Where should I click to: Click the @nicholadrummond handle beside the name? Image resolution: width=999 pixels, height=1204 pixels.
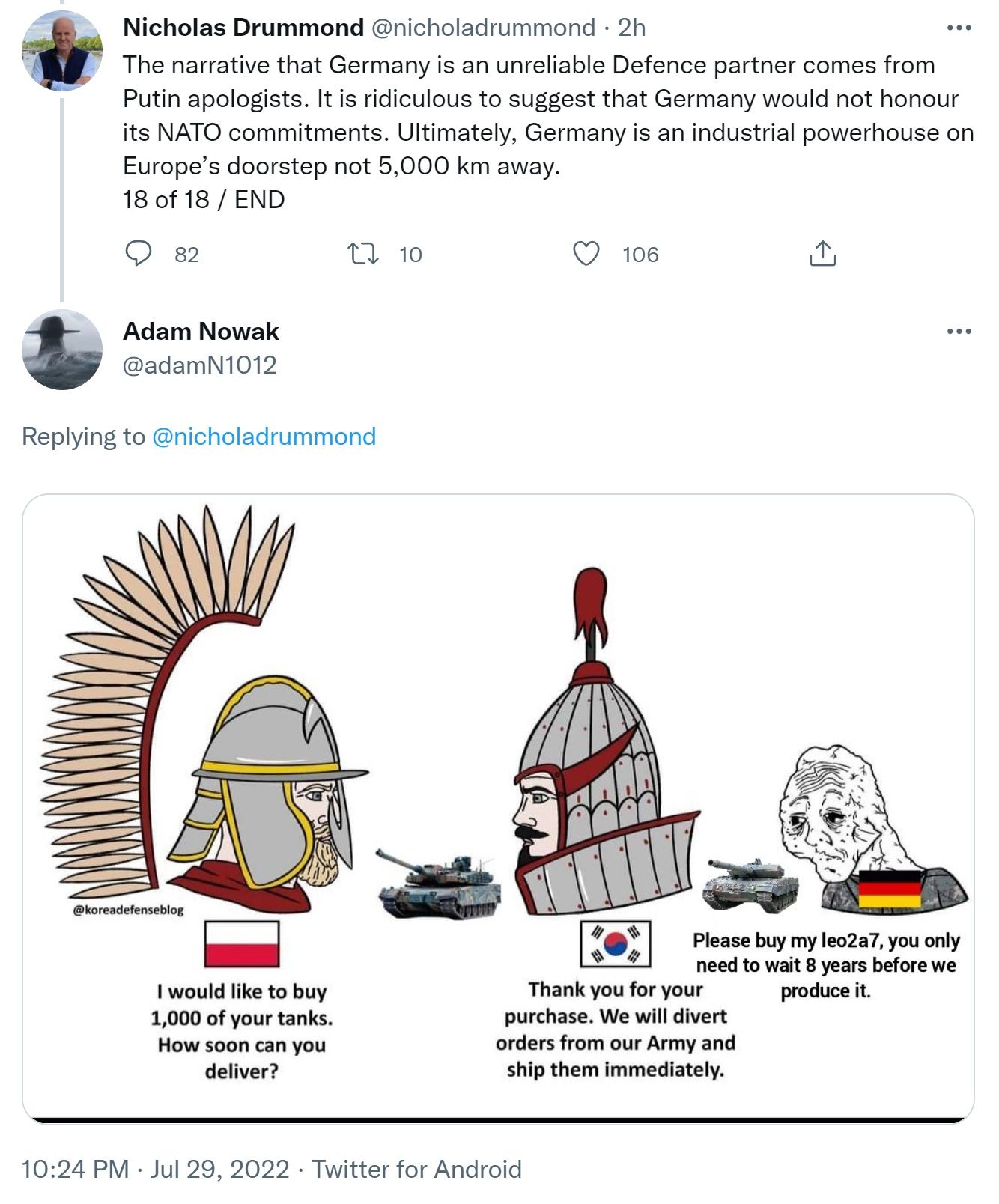point(483,28)
